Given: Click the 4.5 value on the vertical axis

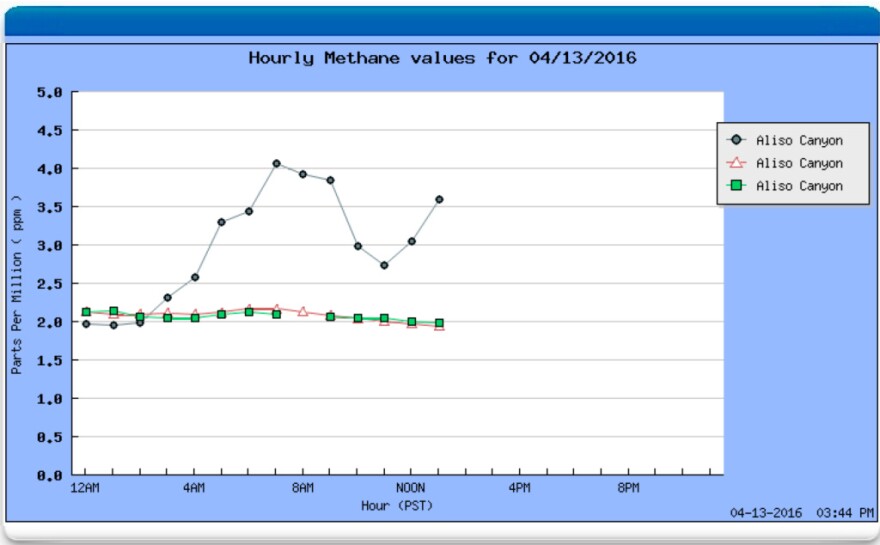Looking at the screenshot, I should (x=50, y=131).
